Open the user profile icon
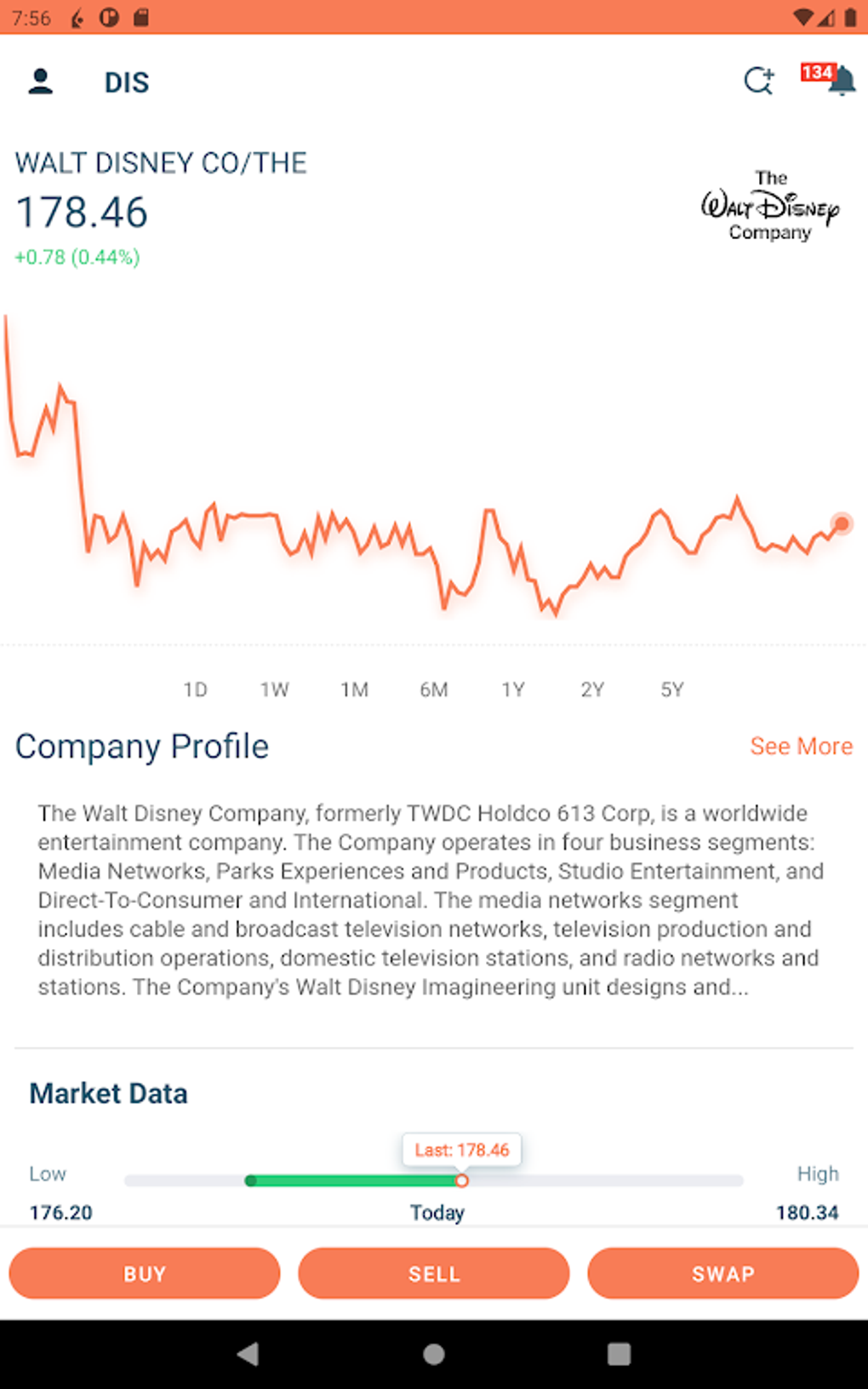The width and height of the screenshot is (868, 1389). click(x=40, y=82)
